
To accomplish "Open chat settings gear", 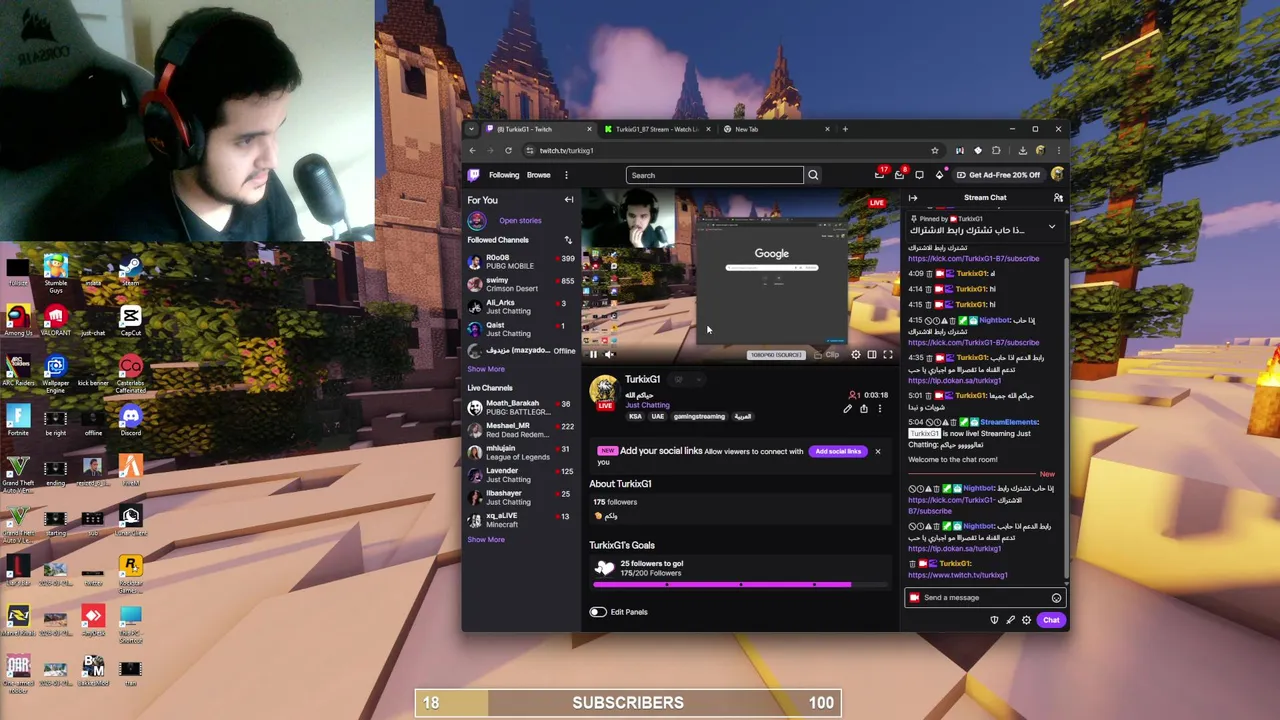I will tap(1026, 620).
